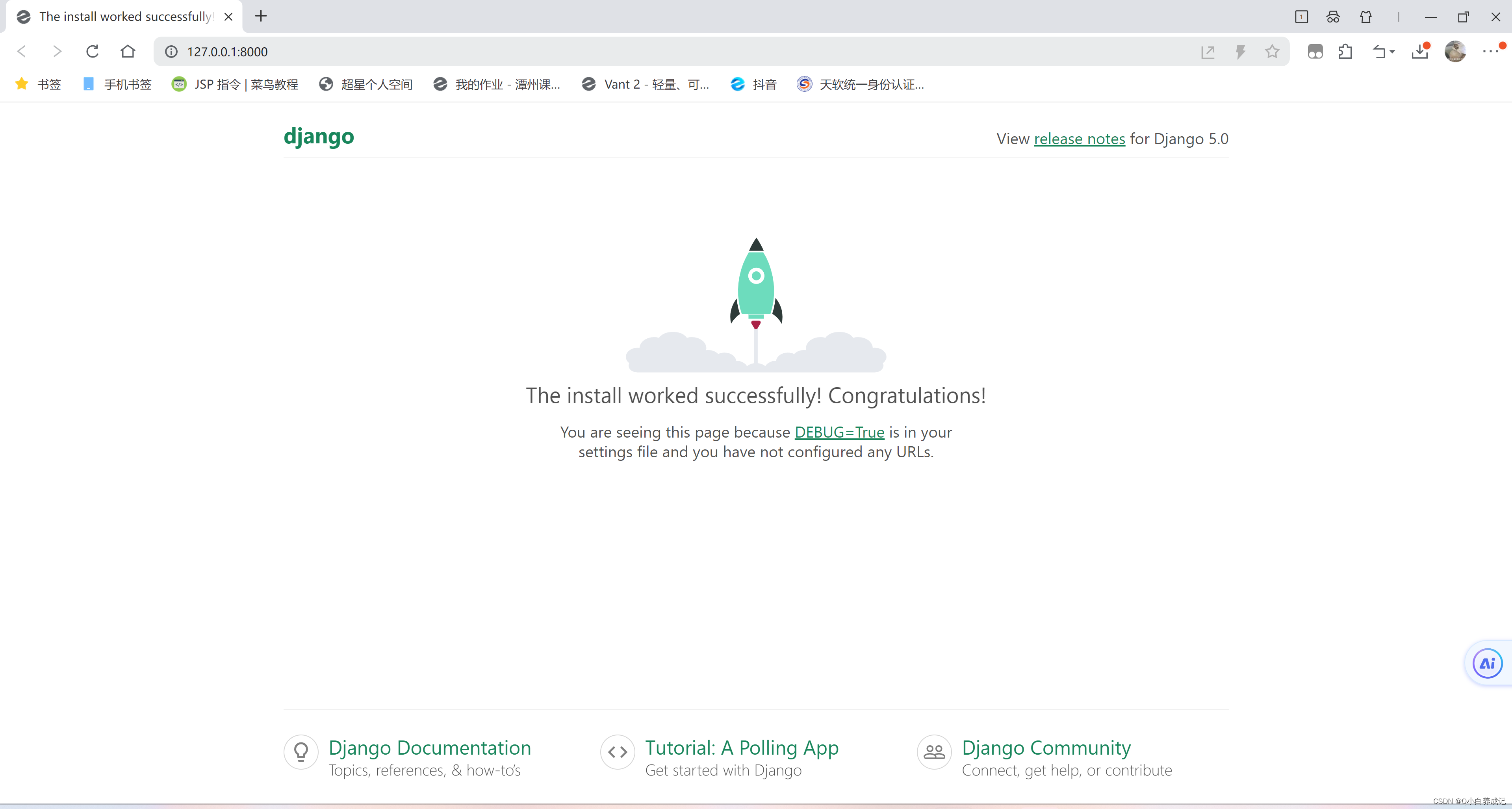Expand the undo arrow dropdown
This screenshot has width=1512, height=809.
click(1391, 52)
